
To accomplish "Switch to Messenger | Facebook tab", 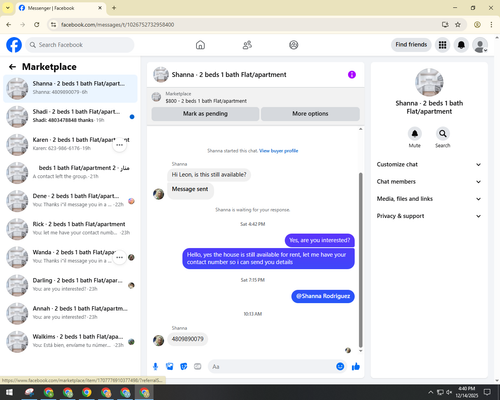I will tap(61, 8).
